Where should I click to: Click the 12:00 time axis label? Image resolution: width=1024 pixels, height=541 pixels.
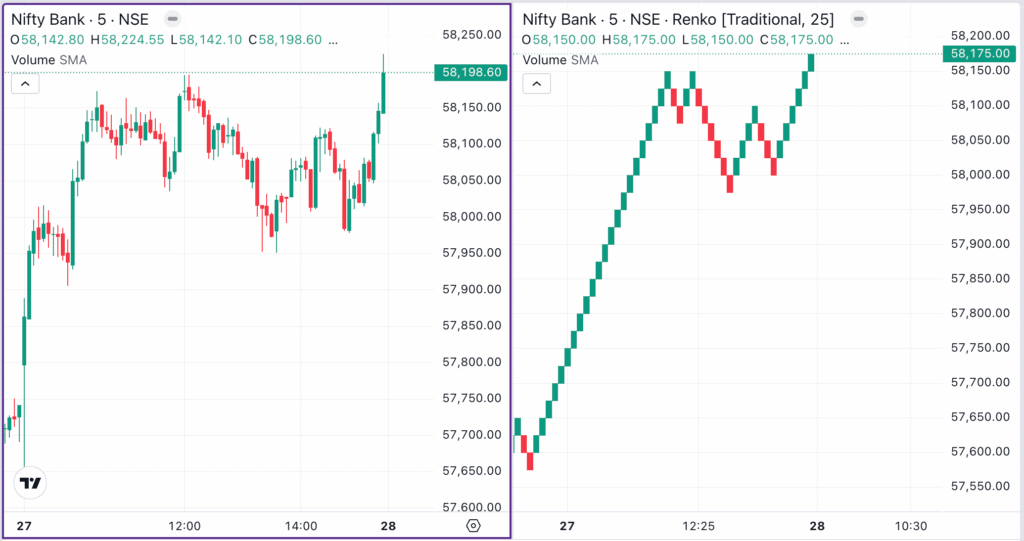(185, 526)
